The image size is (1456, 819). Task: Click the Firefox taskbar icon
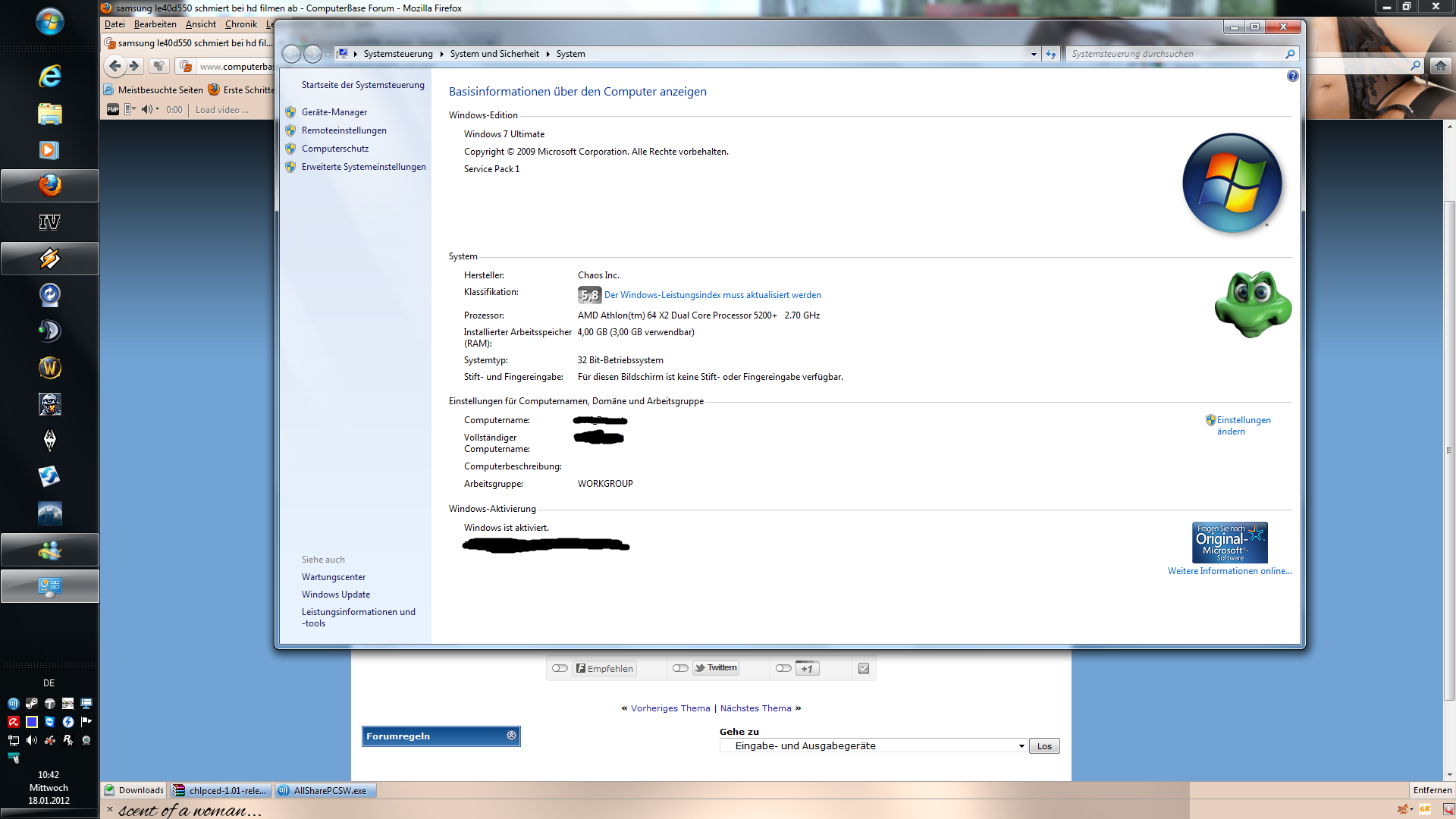coord(49,186)
